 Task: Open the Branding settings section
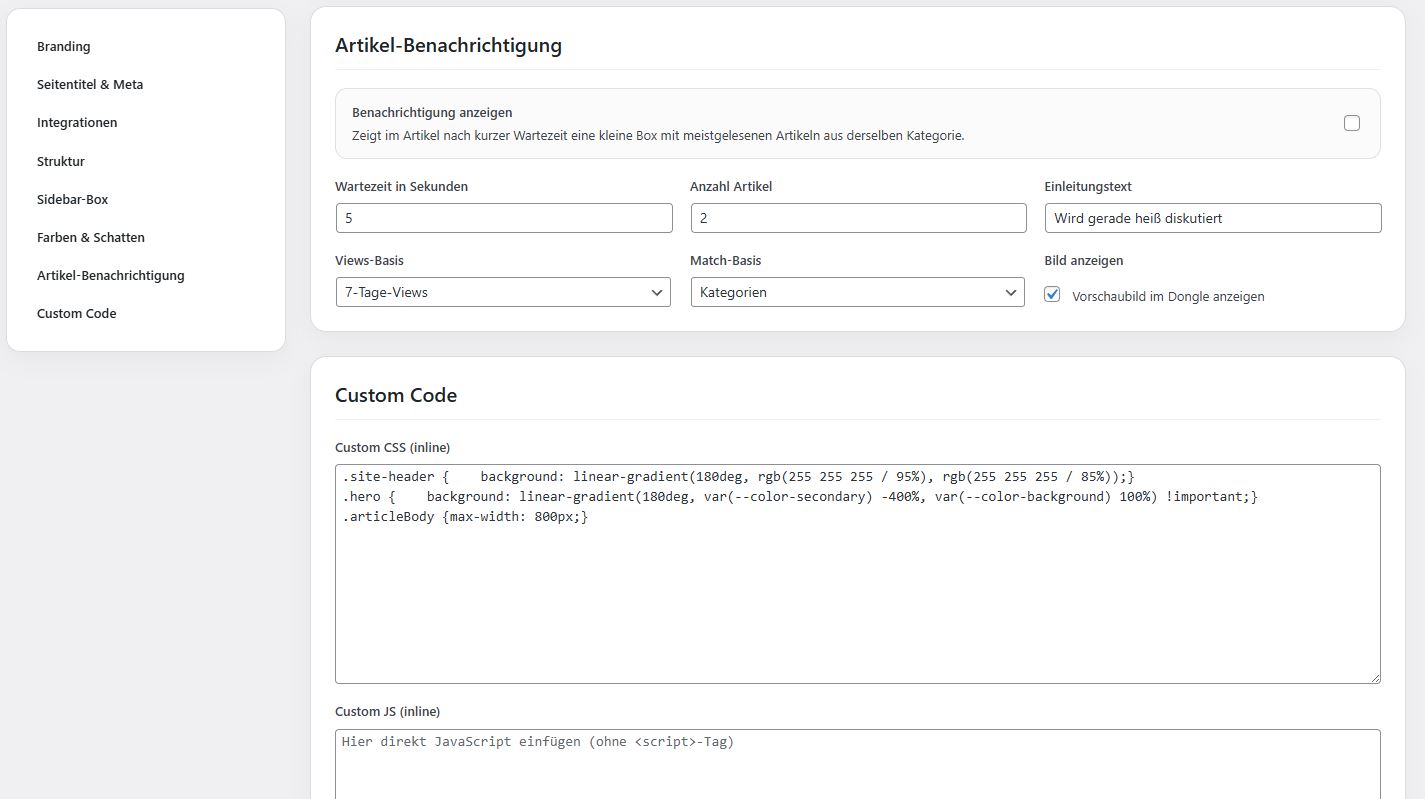64,47
